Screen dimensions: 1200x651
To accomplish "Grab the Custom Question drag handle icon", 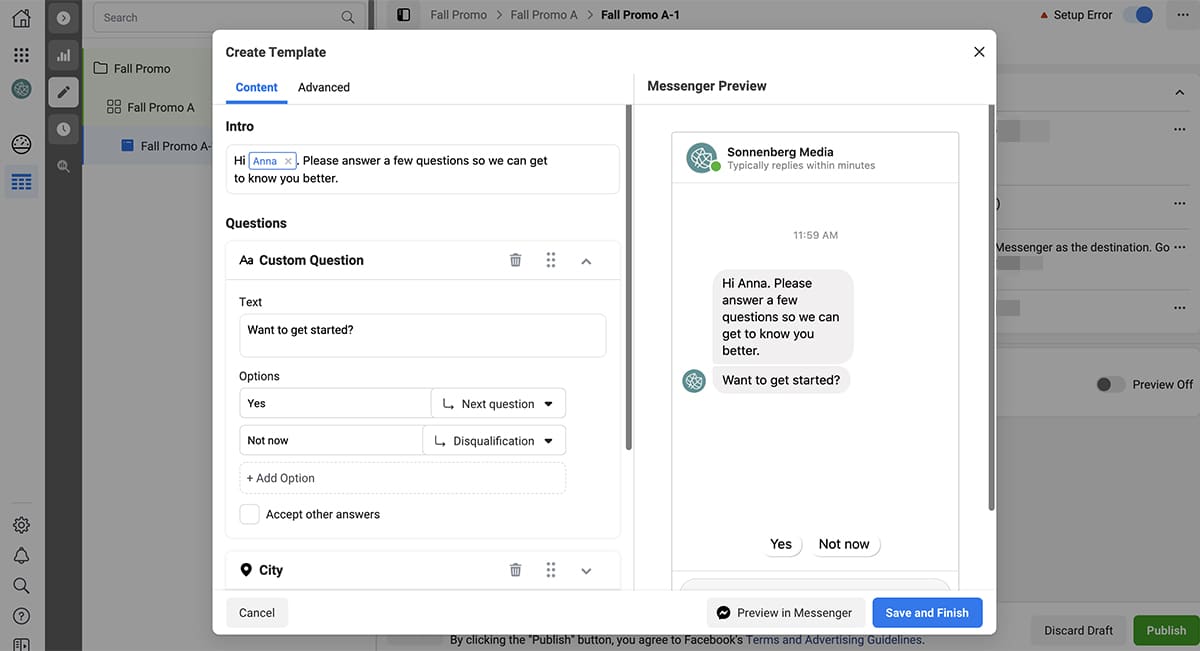I will pyautogui.click(x=551, y=260).
